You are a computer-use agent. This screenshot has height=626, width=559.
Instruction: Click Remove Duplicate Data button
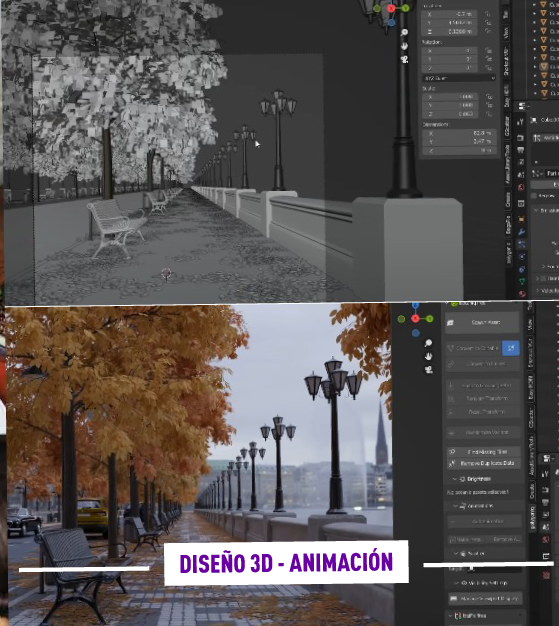pos(484,463)
